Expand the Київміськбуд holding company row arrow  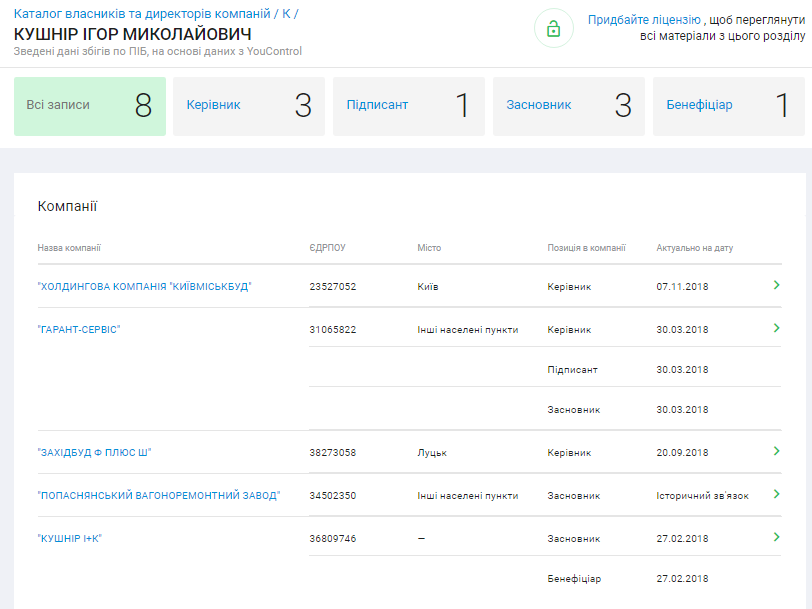776,286
